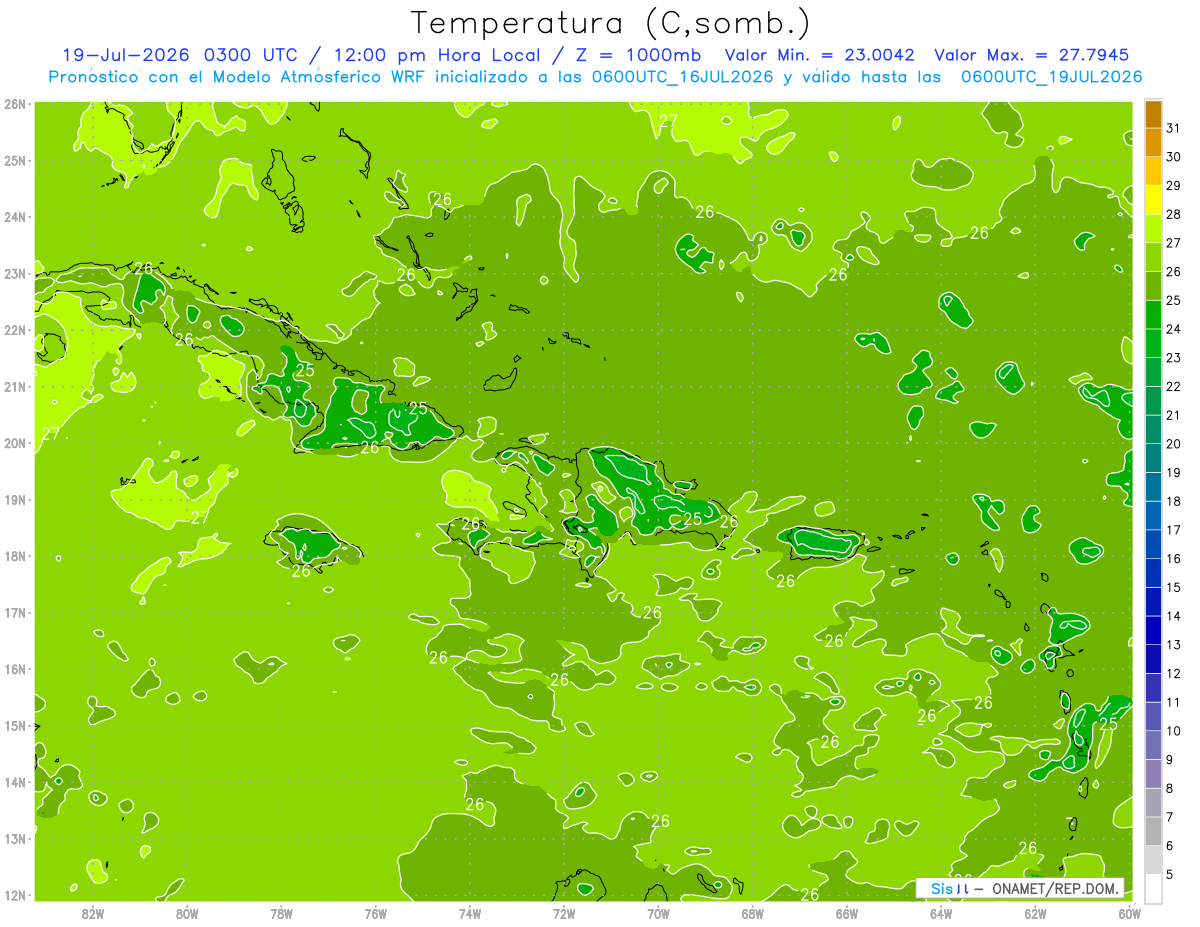Click the 76W longitude axis label

pyautogui.click(x=376, y=913)
